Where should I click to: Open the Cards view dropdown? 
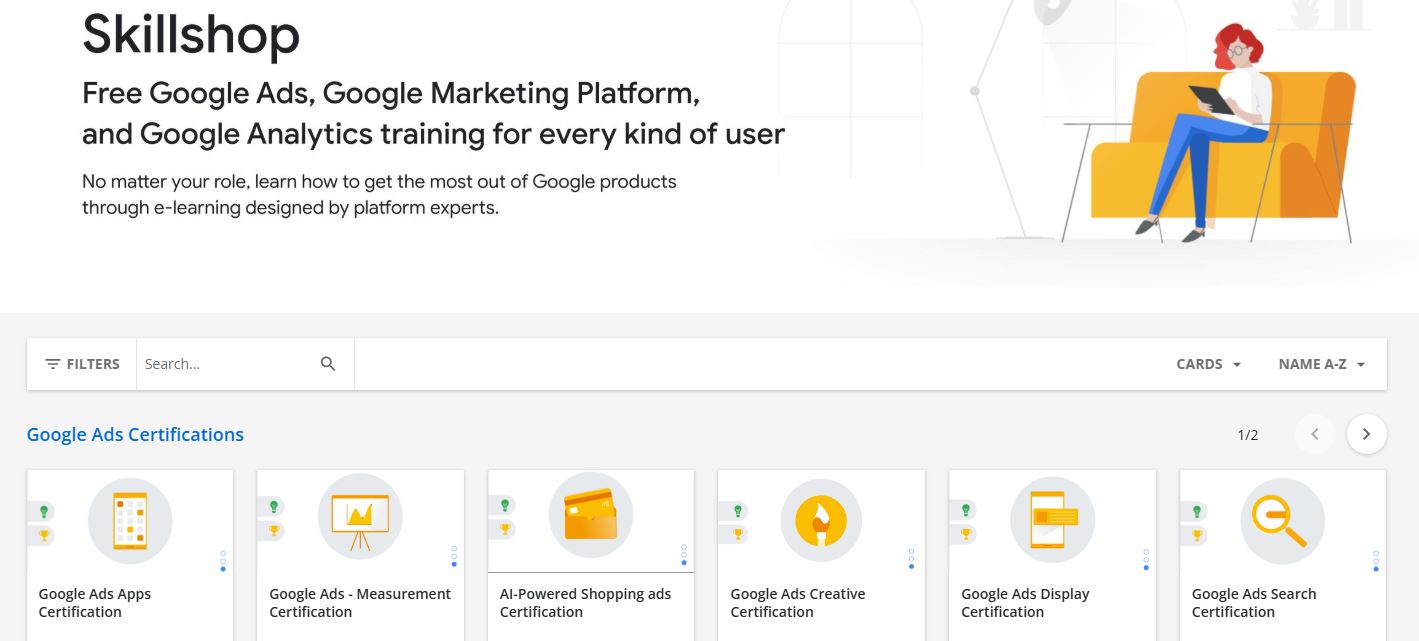1209,364
